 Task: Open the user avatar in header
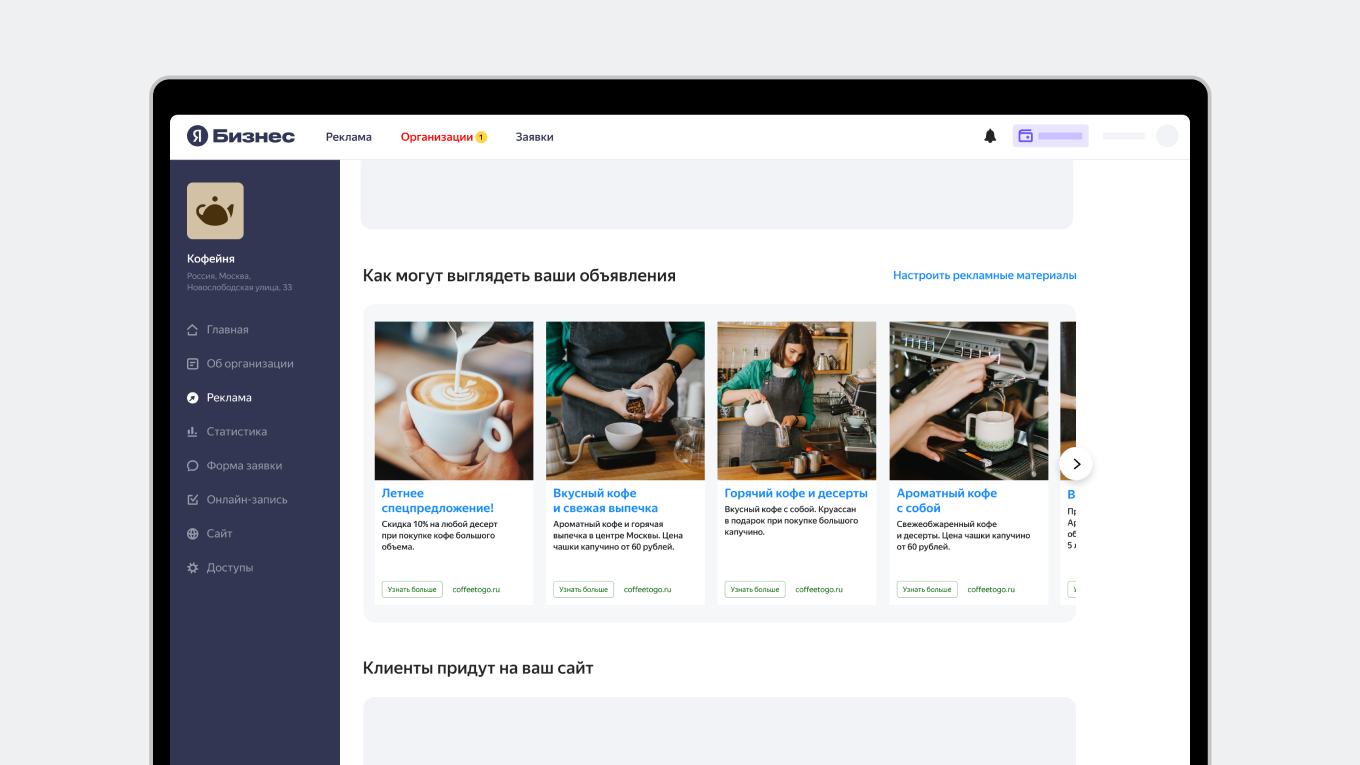(x=1167, y=136)
